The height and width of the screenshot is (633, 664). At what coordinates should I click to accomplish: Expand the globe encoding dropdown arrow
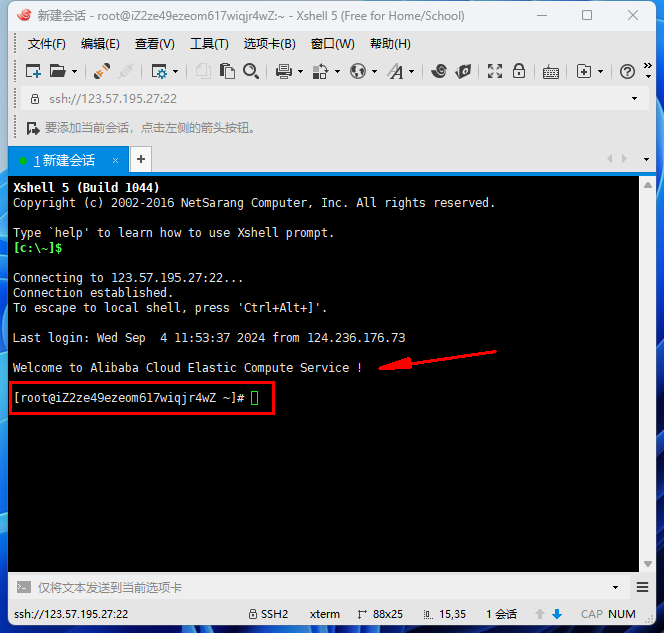[x=374, y=72]
